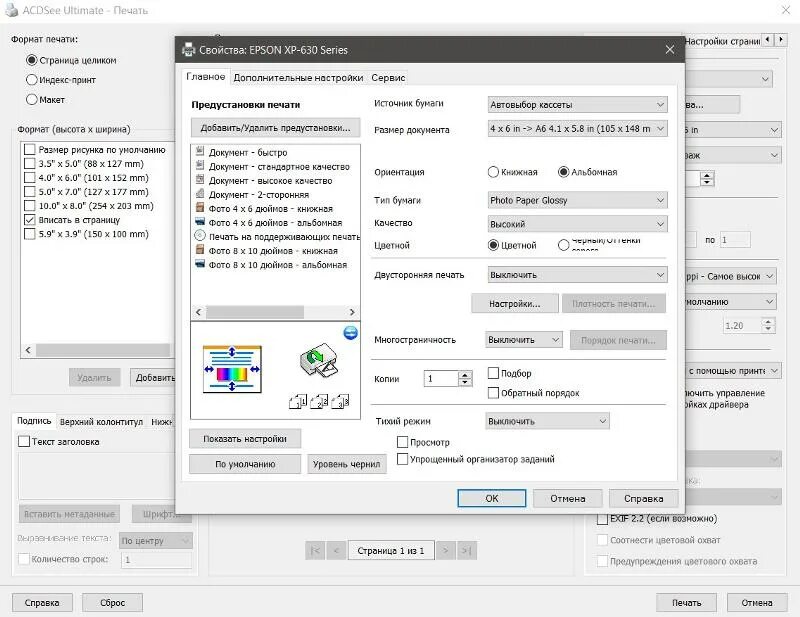Click the 'Копии' number field
This screenshot has height=617, width=800.
441,379
